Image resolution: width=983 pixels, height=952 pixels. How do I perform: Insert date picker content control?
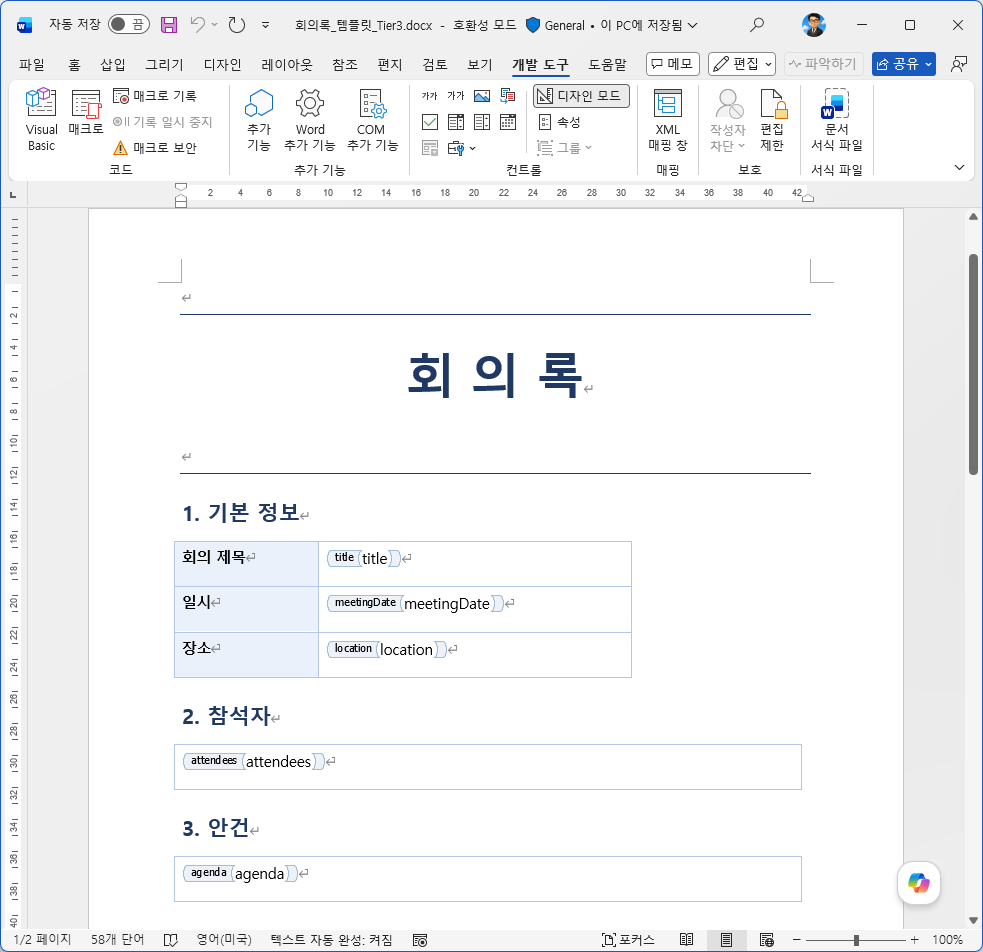[x=508, y=122]
